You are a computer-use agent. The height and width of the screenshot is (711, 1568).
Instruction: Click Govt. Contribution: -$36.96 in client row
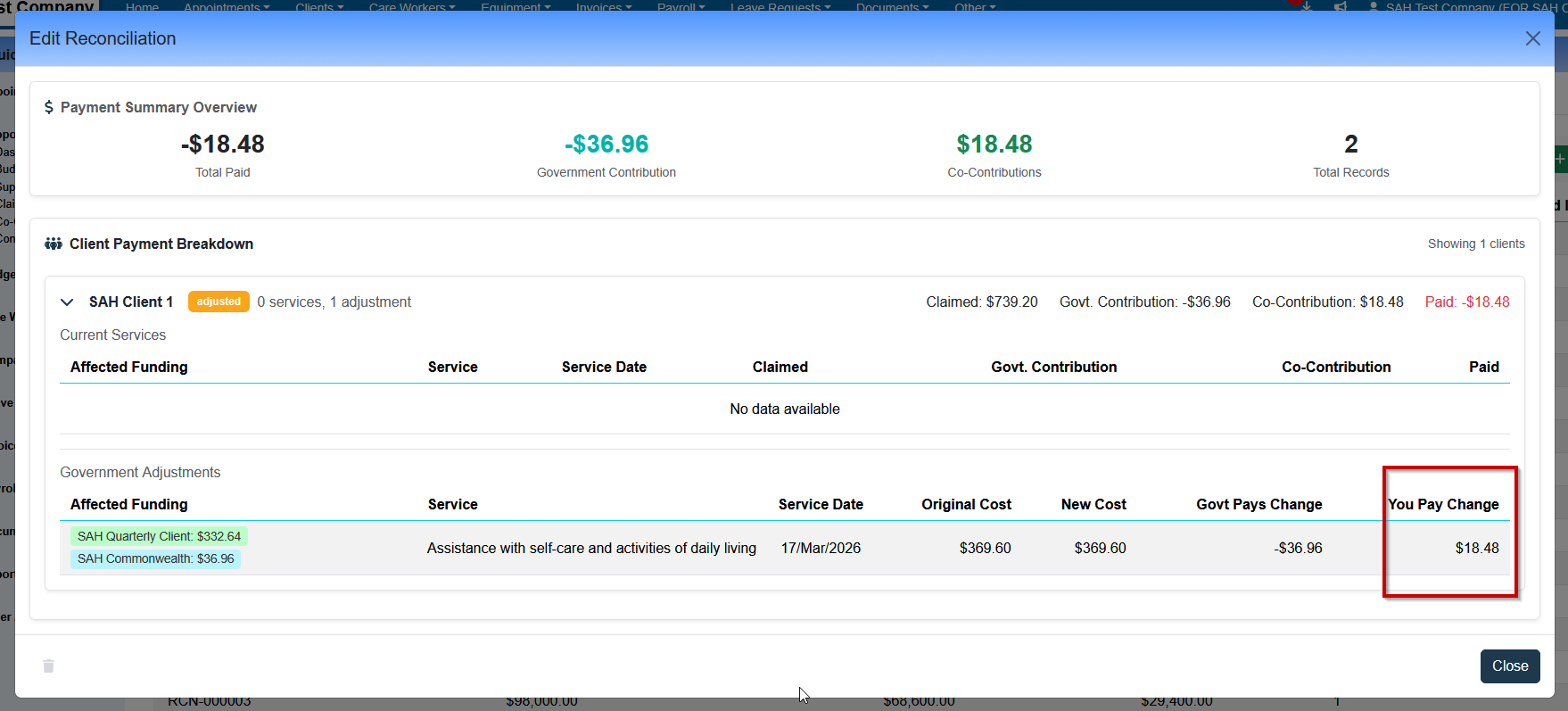tap(1145, 302)
